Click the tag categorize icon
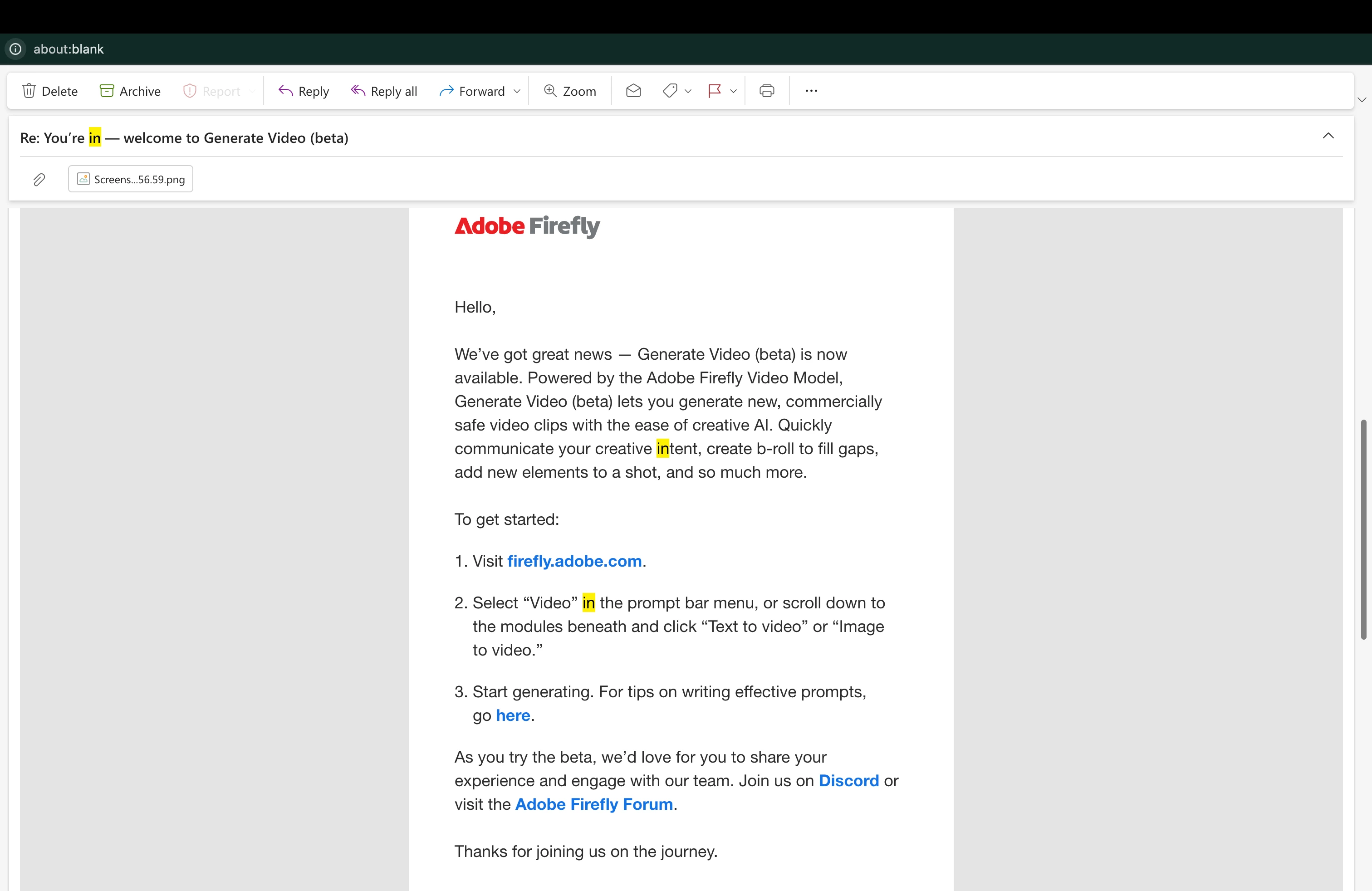The width and height of the screenshot is (1372, 891). (670, 91)
